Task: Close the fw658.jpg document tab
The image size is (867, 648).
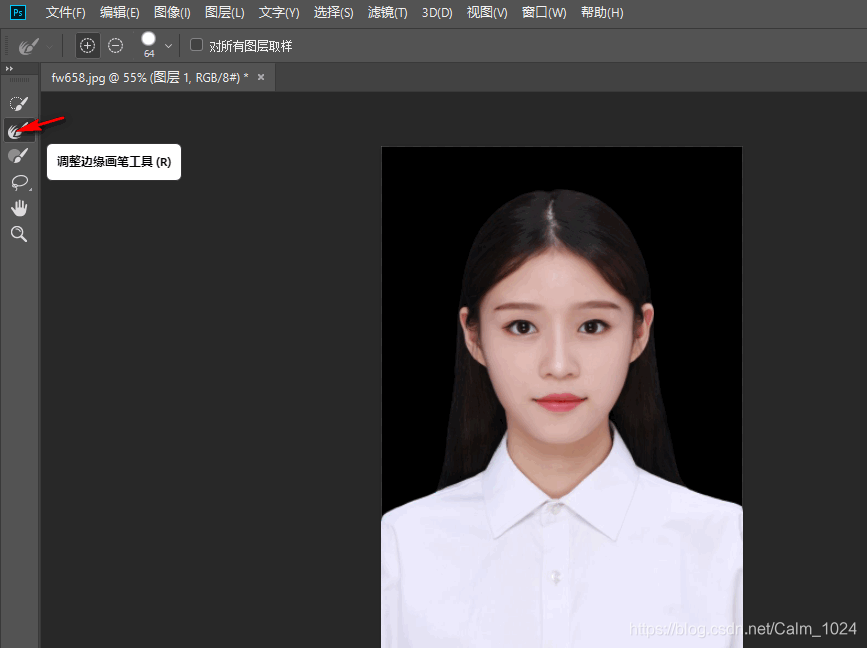Action: click(261, 77)
